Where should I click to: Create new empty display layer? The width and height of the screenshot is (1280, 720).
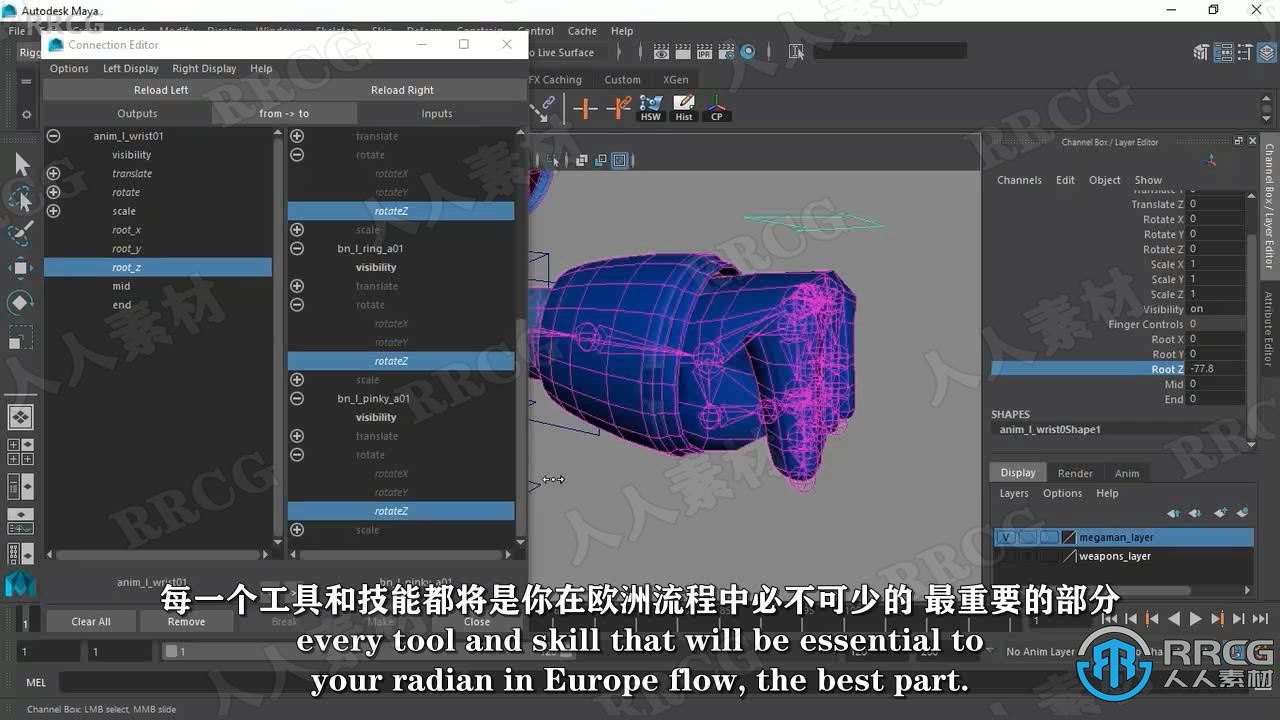(x=1220, y=513)
